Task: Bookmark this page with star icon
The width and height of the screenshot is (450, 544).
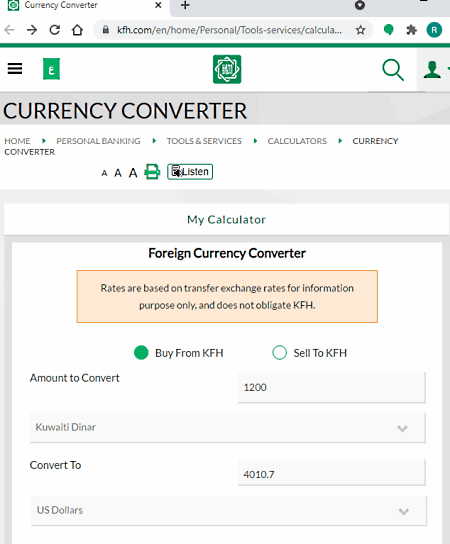Action: coord(360,30)
